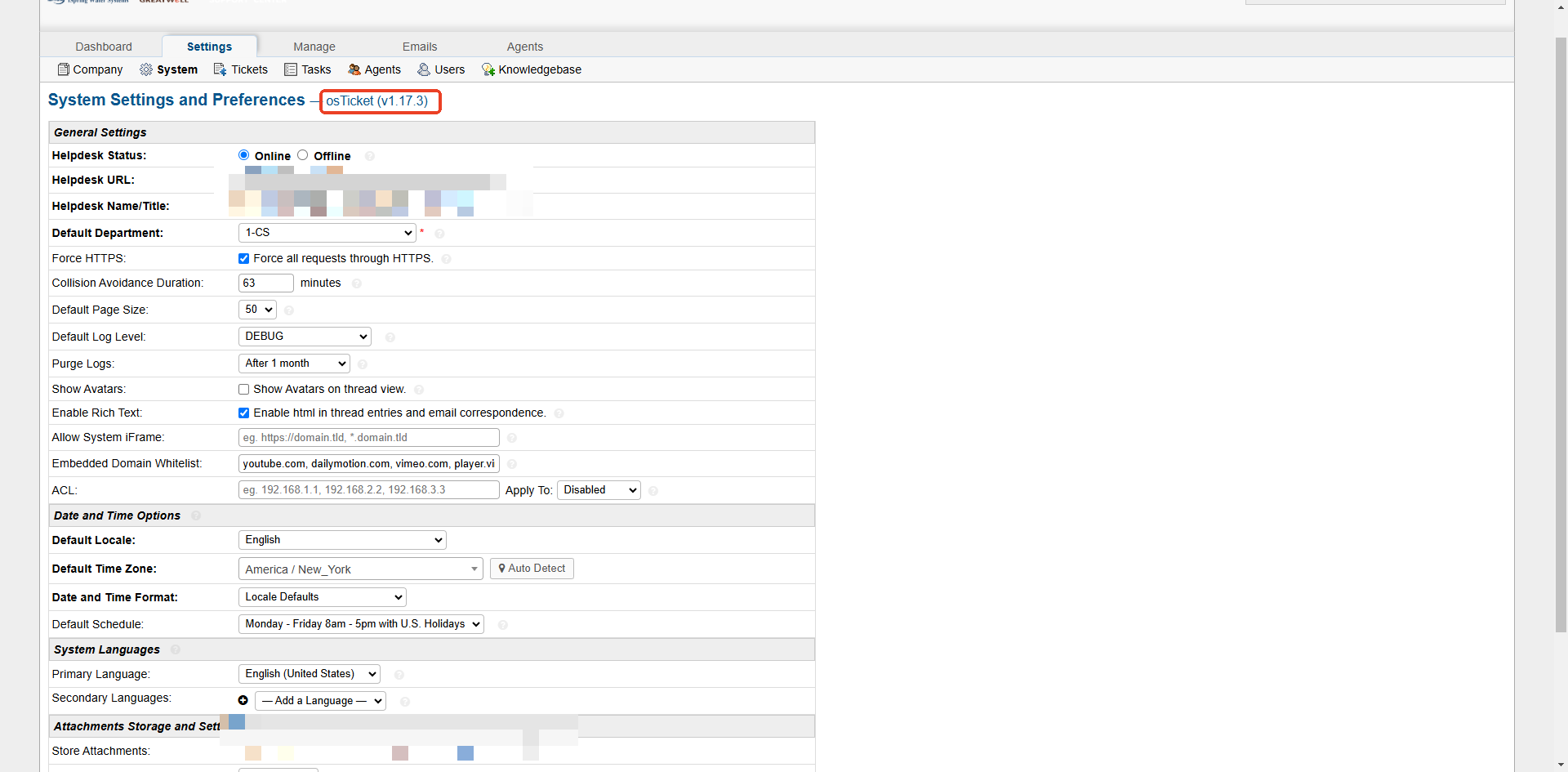Open the Tasks settings icon

pyautogui.click(x=291, y=69)
